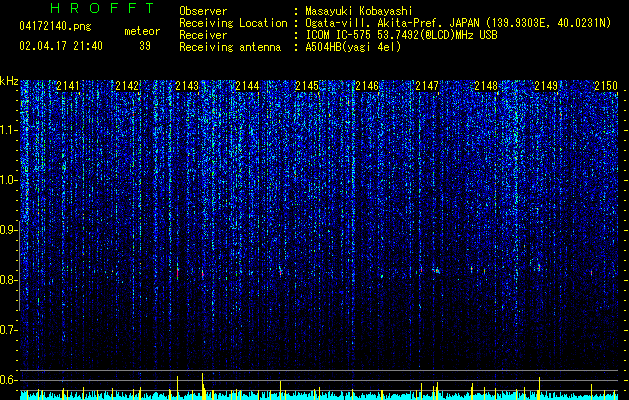This screenshot has height=400, width=629.
Task: Select the 2144 time marker
Action: pyautogui.click(x=247, y=86)
